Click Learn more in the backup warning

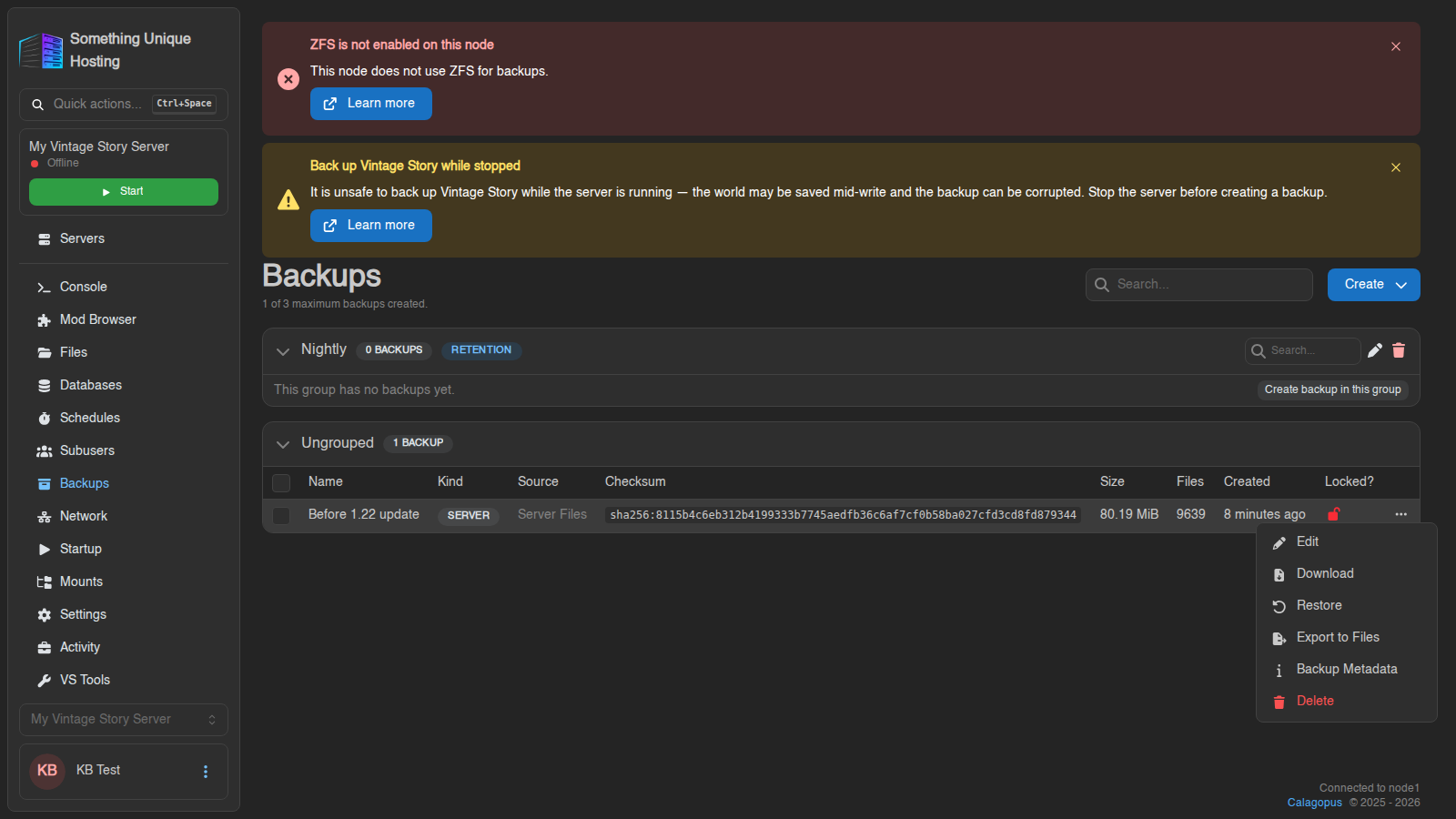point(371,226)
